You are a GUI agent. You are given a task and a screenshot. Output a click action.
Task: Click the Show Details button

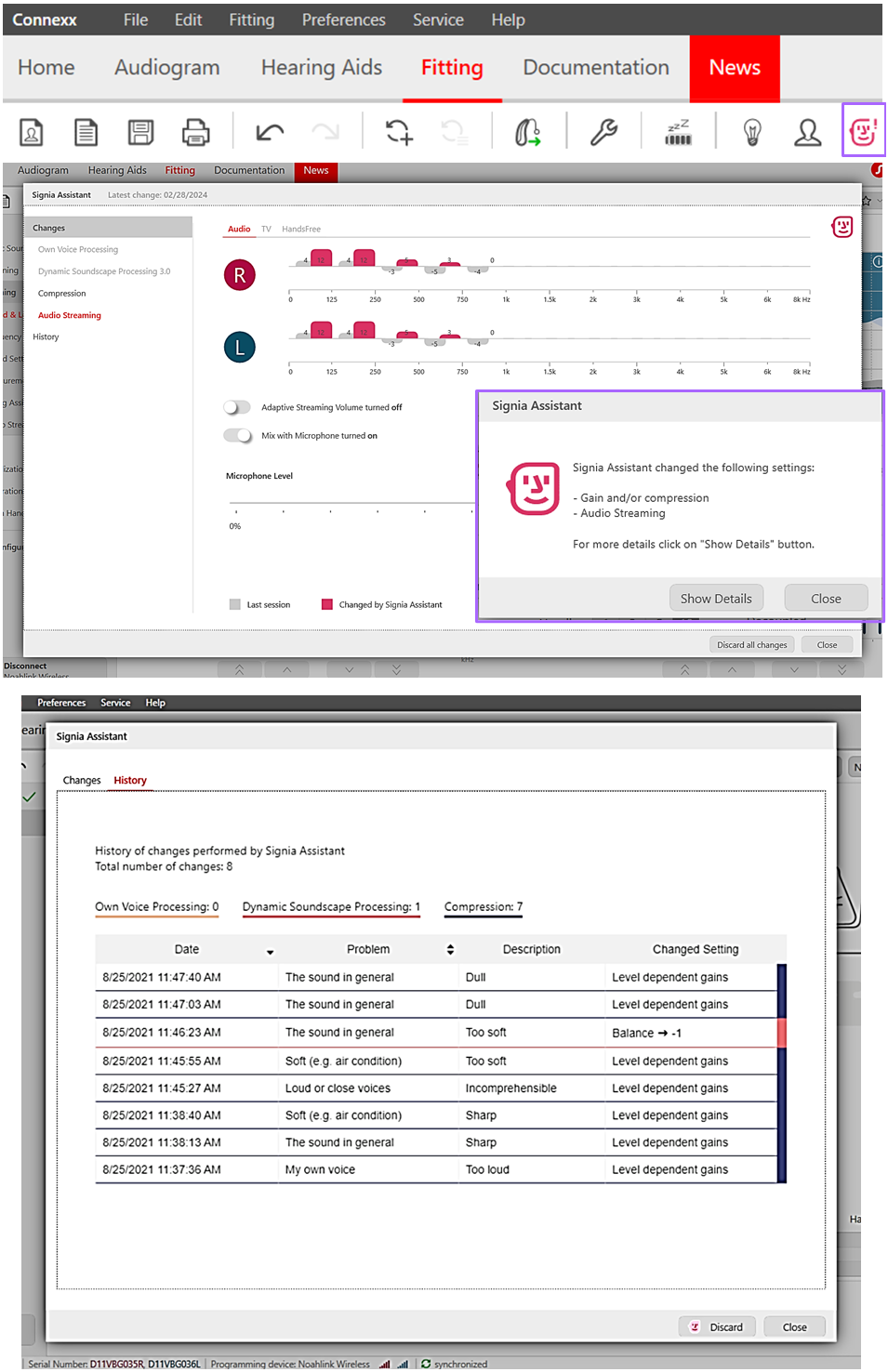pyautogui.click(x=716, y=599)
